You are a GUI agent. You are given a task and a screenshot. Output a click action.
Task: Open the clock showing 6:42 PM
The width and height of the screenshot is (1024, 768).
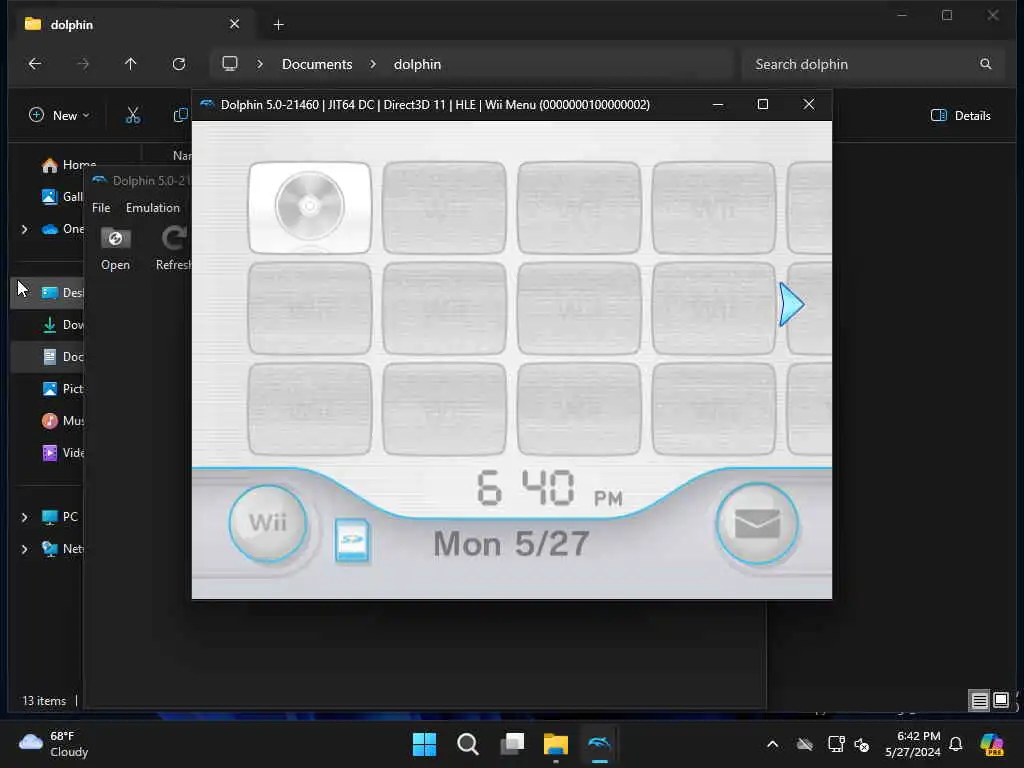[913, 744]
